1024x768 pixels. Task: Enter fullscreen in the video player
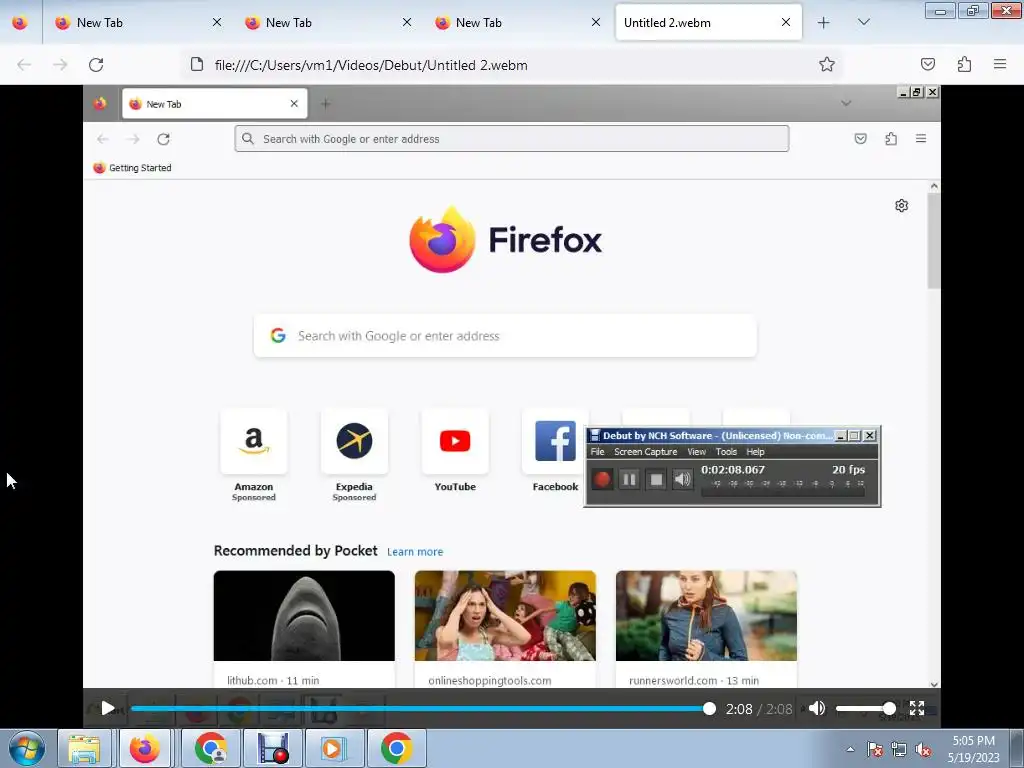click(x=917, y=709)
